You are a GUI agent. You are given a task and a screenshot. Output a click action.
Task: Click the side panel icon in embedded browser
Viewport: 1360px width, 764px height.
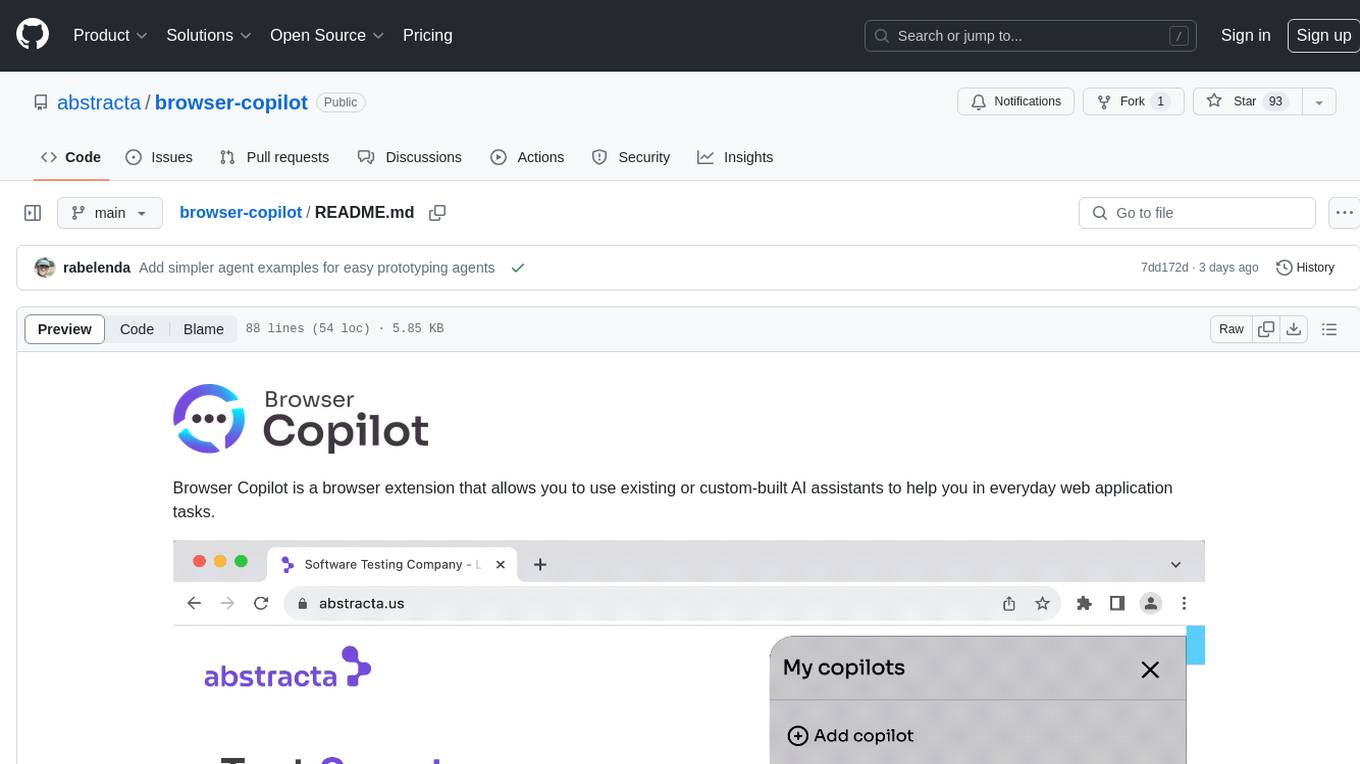point(1117,603)
